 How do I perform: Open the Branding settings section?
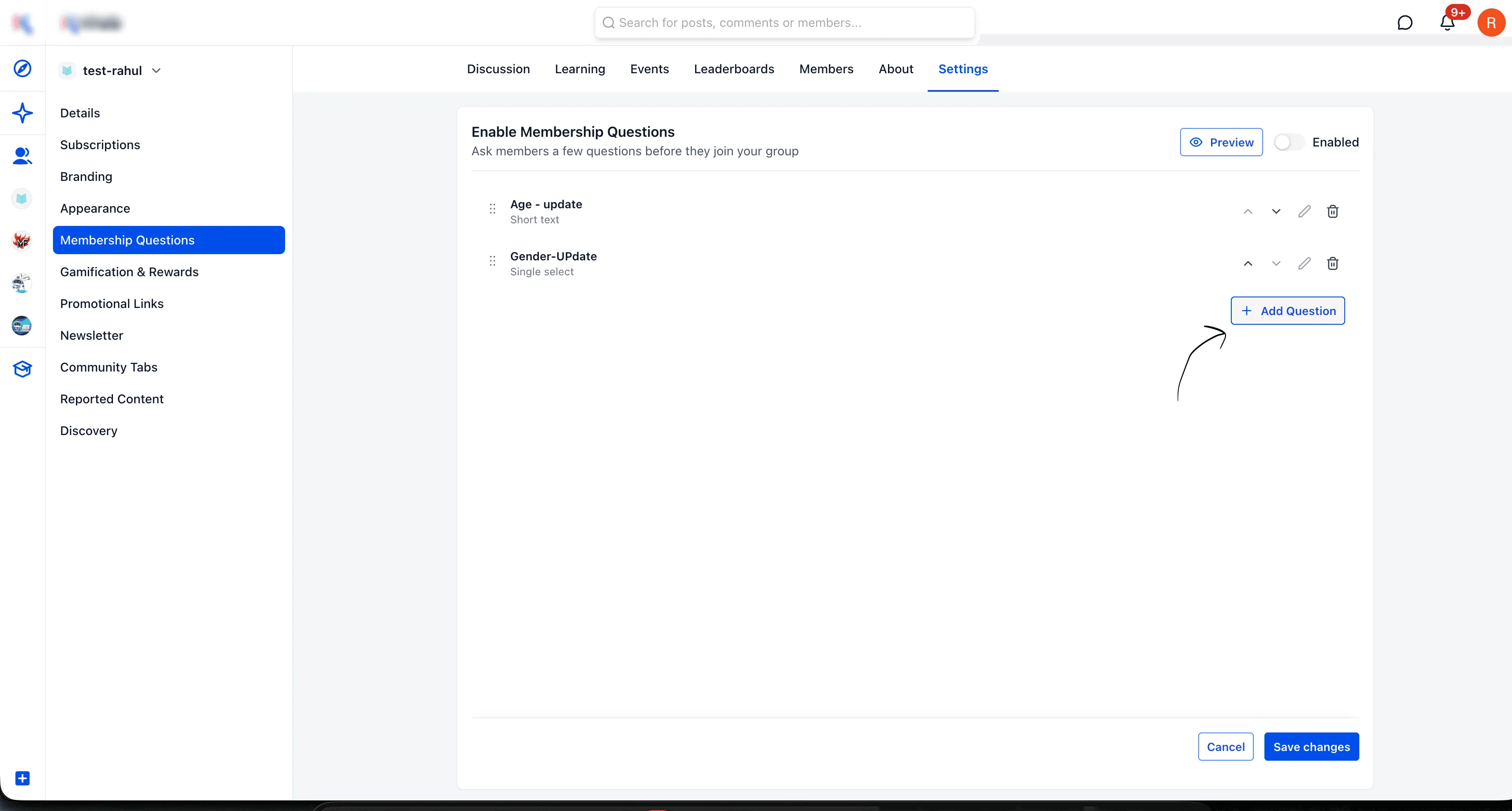click(x=169, y=176)
